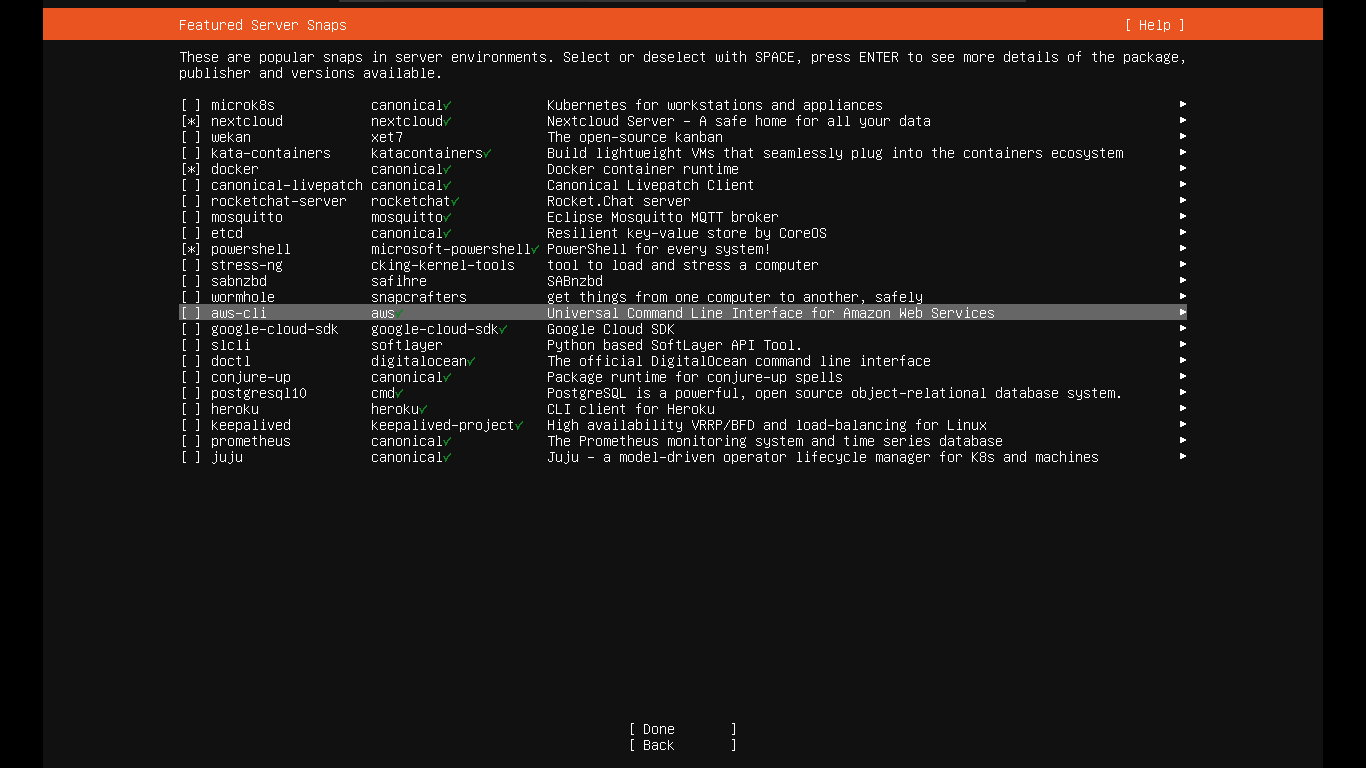Click the Done button
Image resolution: width=1366 pixels, height=768 pixels.
pyautogui.click(x=683, y=729)
